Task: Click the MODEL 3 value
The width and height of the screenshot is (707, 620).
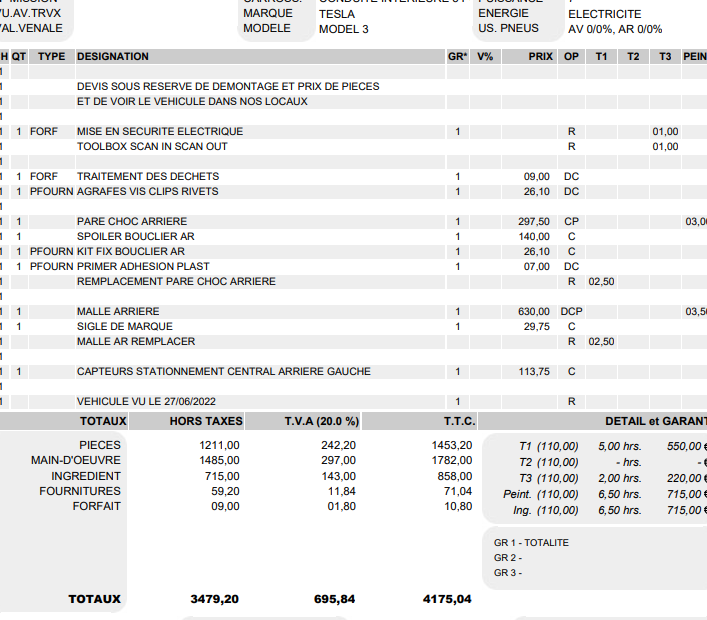Action: click(344, 29)
